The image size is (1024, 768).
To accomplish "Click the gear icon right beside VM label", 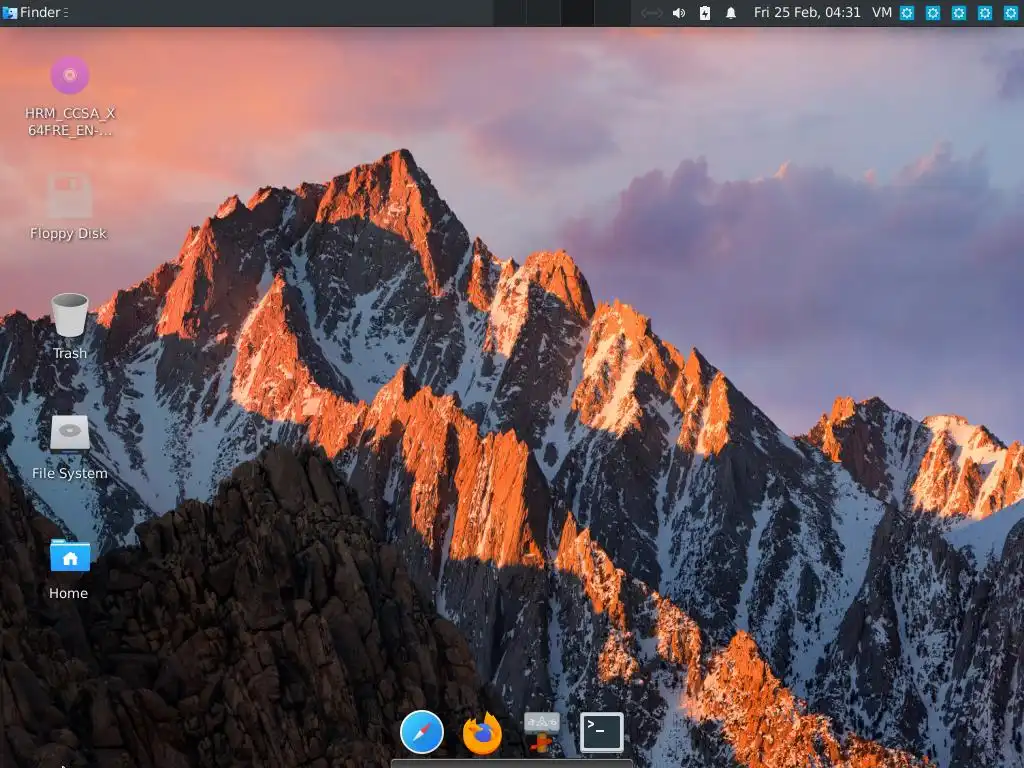I will point(907,13).
